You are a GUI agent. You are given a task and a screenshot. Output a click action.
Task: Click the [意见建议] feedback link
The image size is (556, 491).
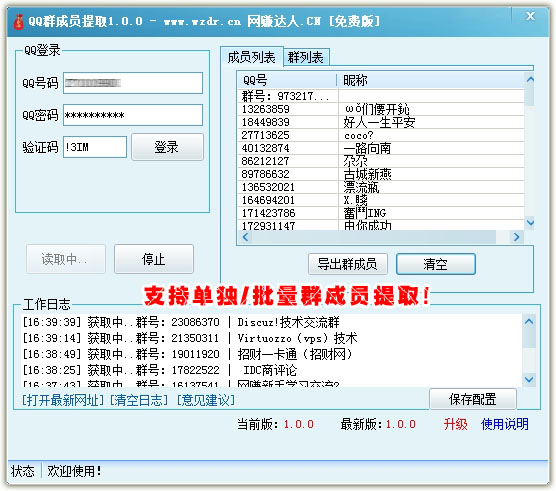point(206,400)
